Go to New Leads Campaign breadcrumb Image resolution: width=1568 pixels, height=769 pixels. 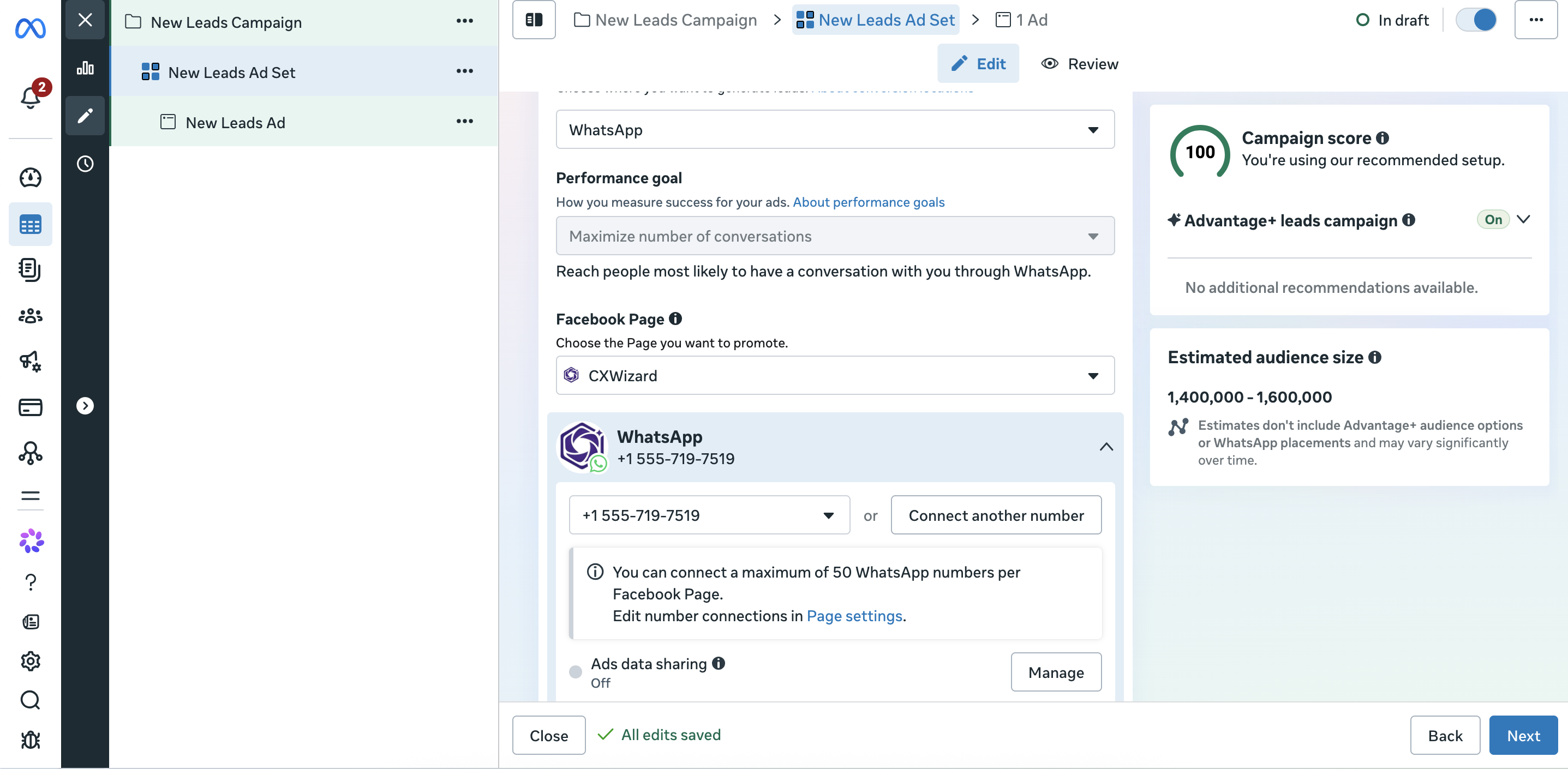coord(666,20)
